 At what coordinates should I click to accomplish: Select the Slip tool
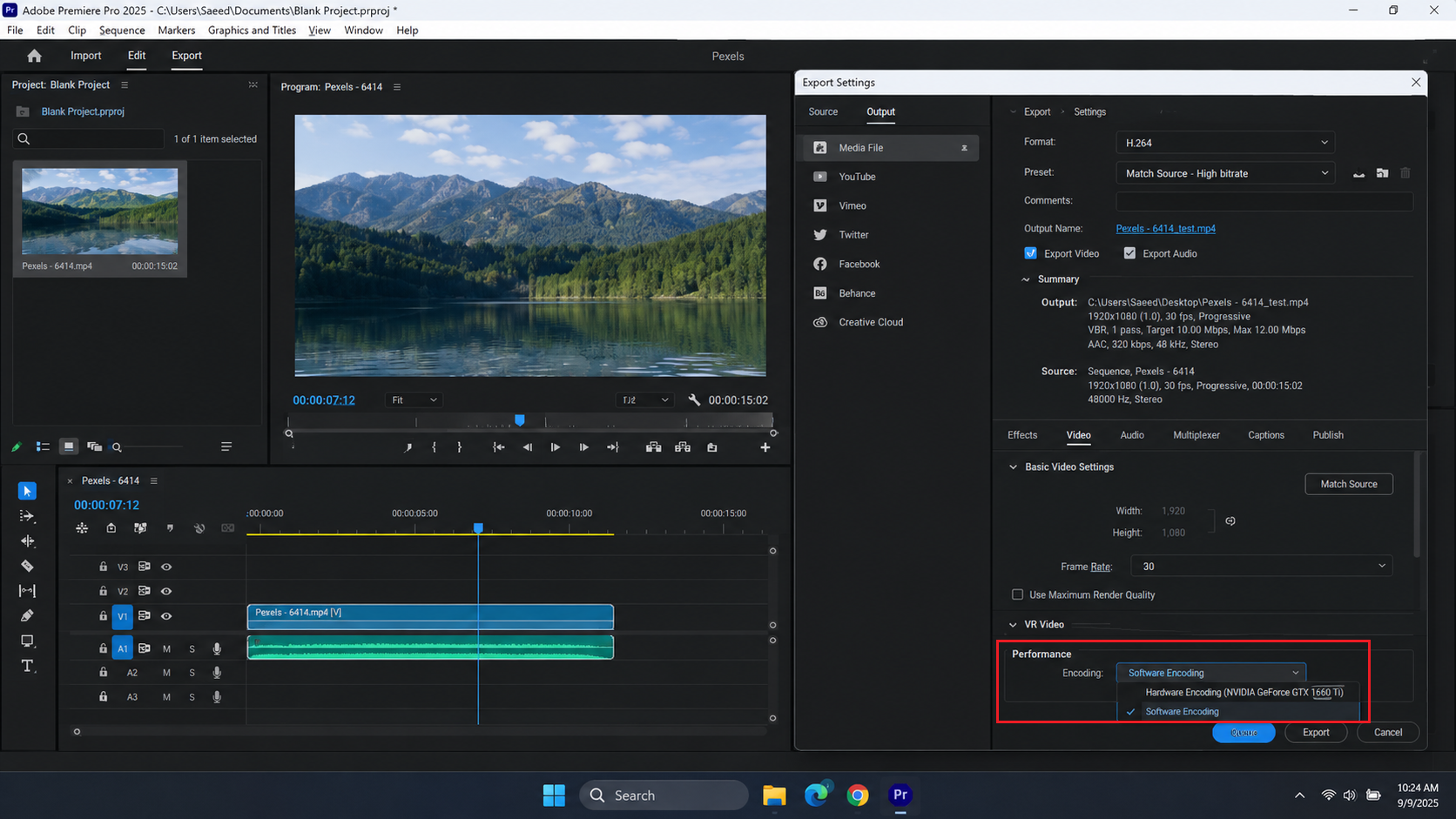pyautogui.click(x=27, y=591)
